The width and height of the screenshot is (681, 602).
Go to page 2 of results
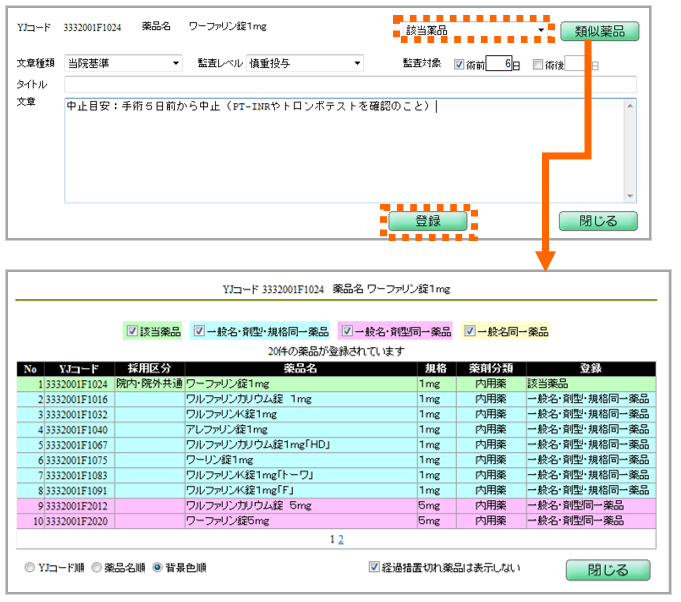(x=340, y=539)
